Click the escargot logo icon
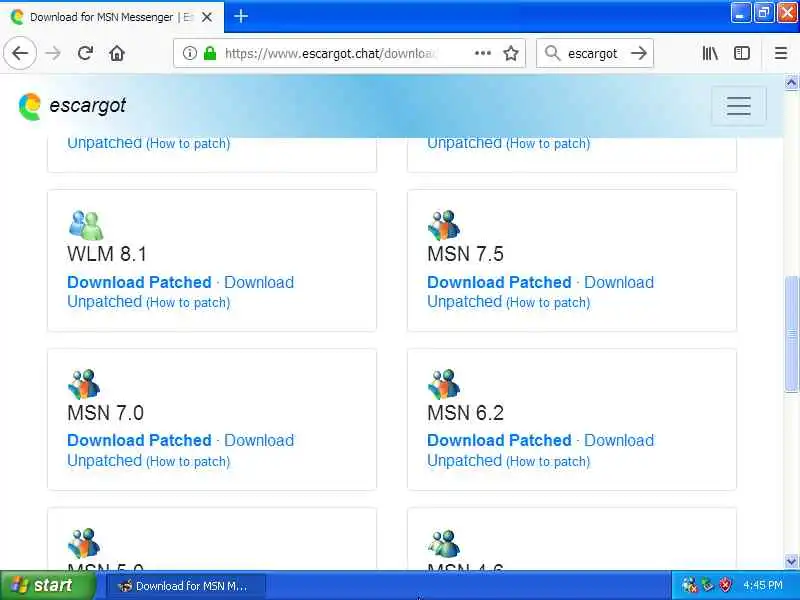The width and height of the screenshot is (800, 600). pos(30,107)
